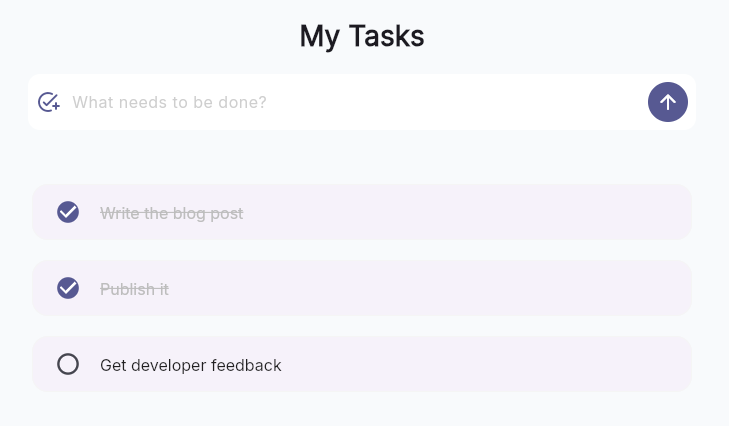Click the 'Write the blog post' text

171,213
